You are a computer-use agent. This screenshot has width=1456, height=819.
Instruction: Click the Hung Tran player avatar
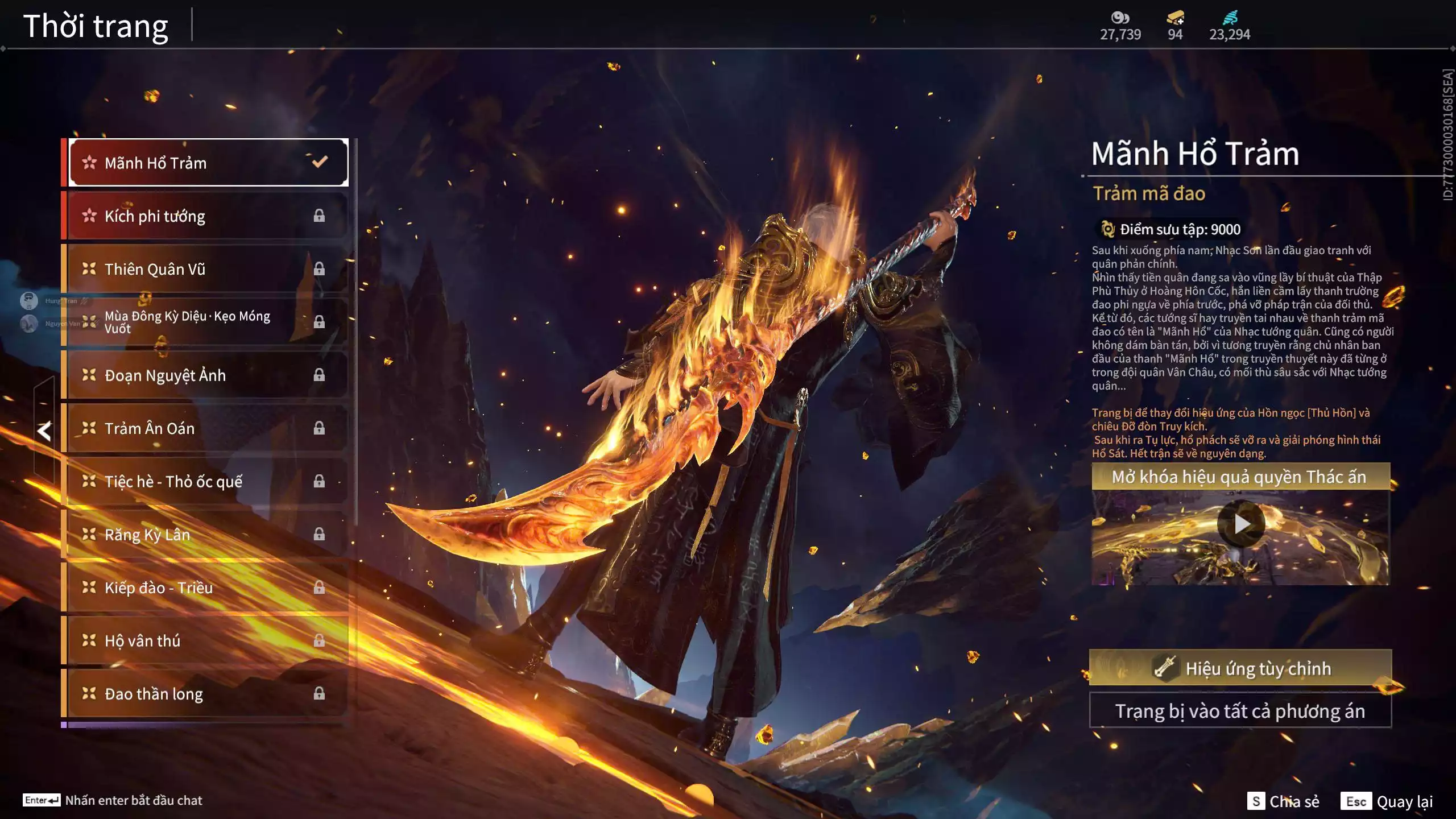pos(29,300)
